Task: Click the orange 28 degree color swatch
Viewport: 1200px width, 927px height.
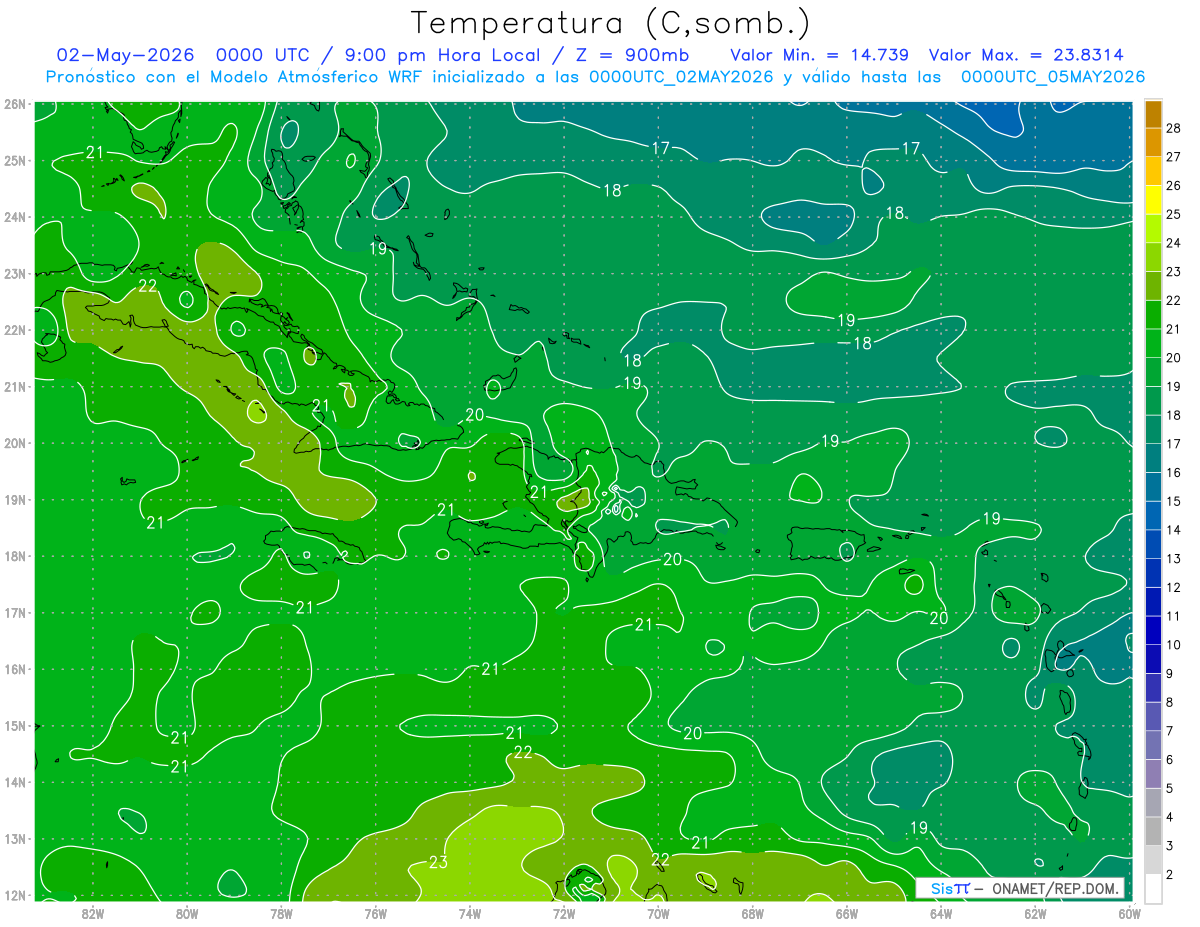Action: (x=1153, y=114)
